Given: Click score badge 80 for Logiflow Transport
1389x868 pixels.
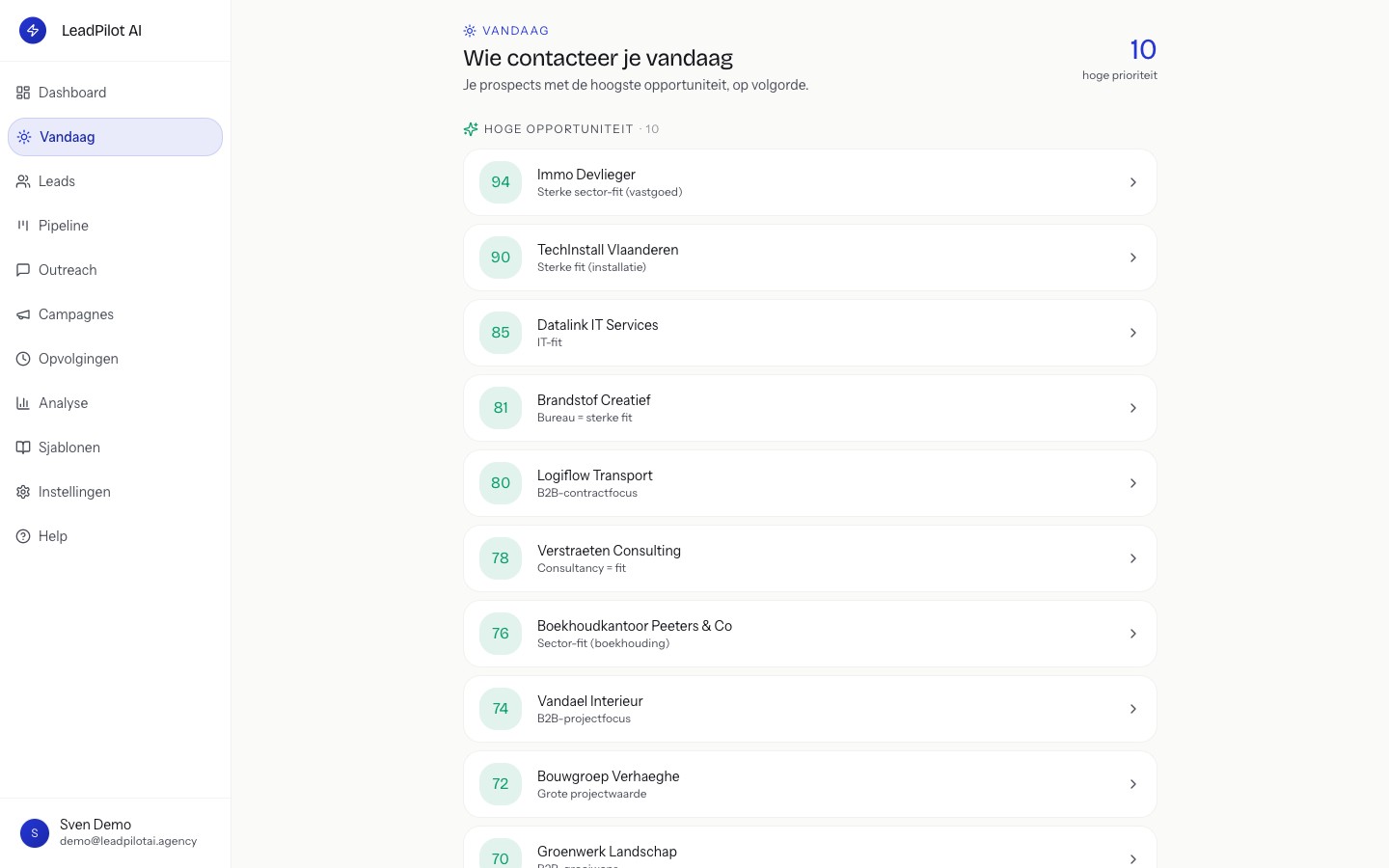Looking at the screenshot, I should point(501,483).
